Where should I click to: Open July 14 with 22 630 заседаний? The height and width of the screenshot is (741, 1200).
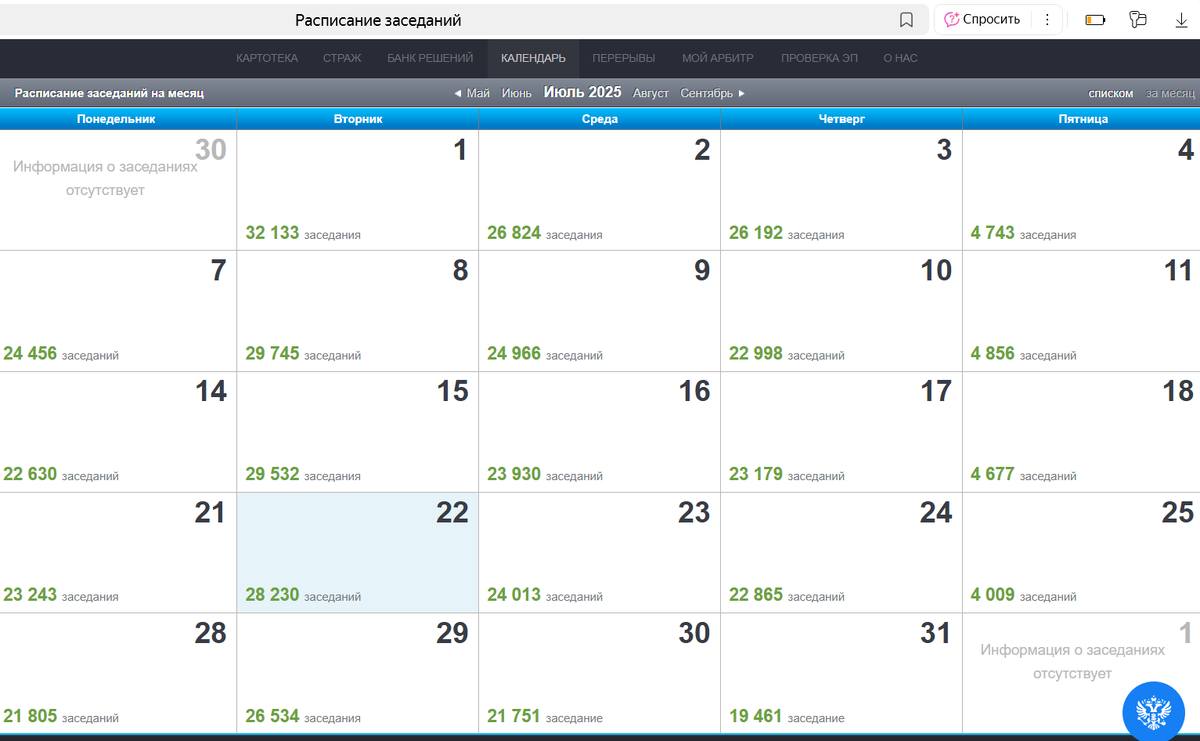(x=118, y=432)
